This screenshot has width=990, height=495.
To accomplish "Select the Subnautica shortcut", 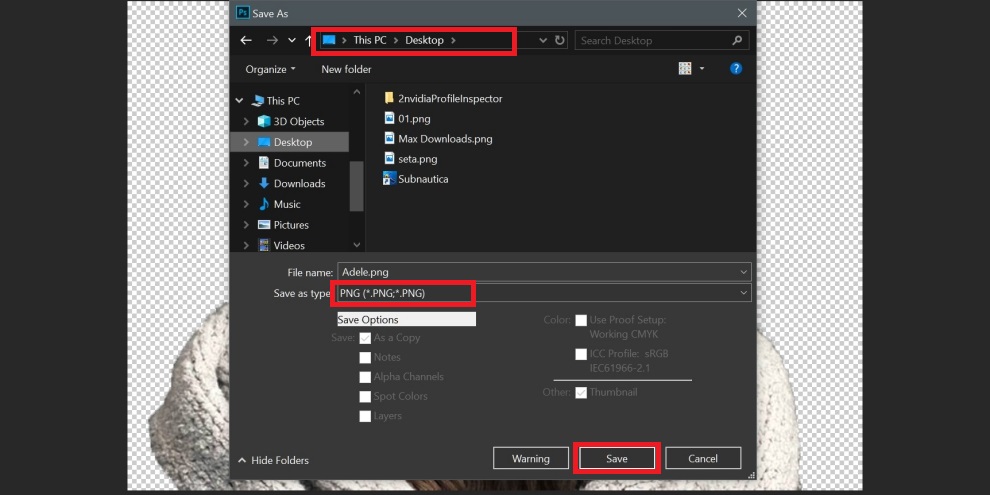I will pos(416,179).
